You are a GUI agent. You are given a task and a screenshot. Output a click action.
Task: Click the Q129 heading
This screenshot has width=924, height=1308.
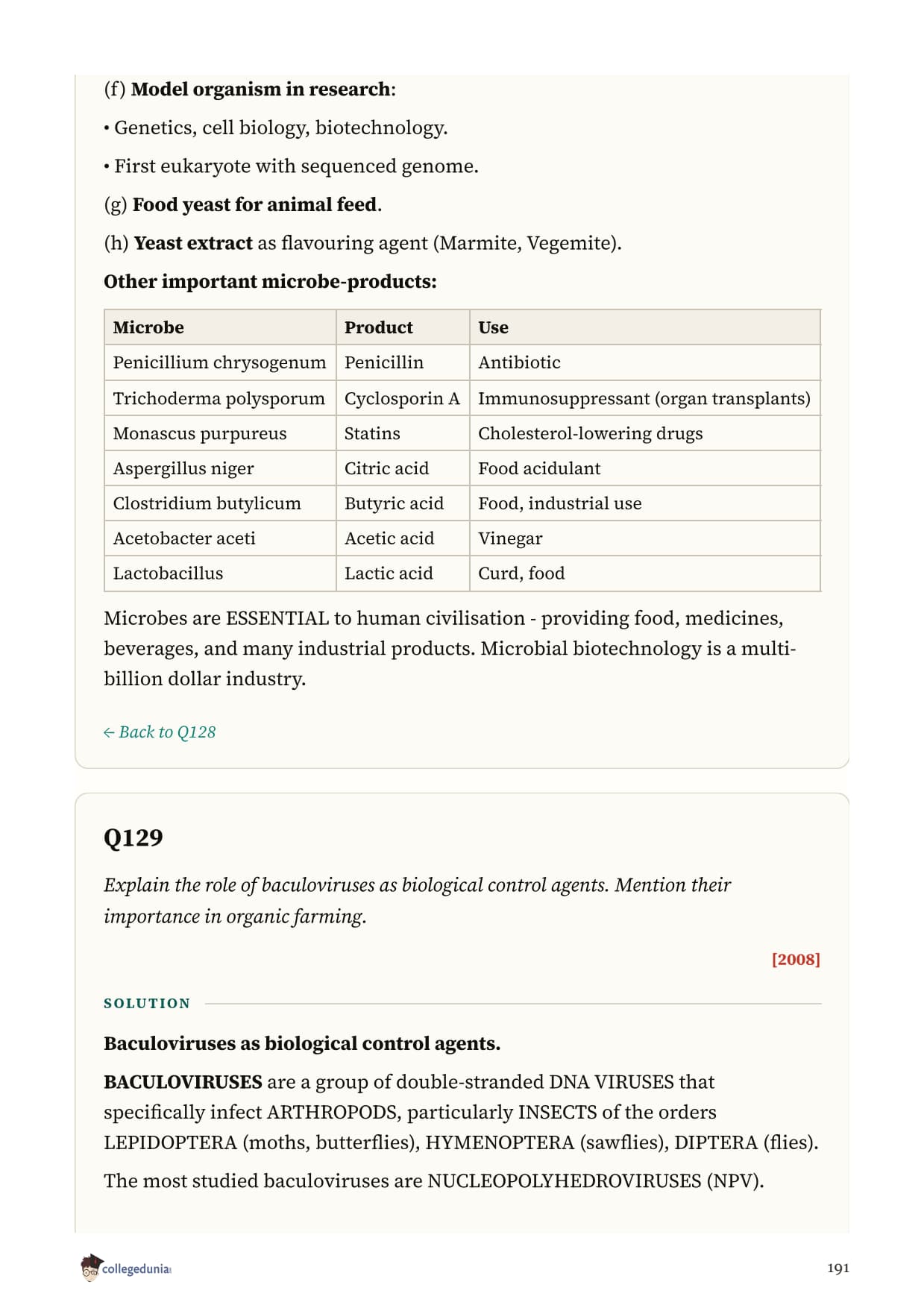133,837
